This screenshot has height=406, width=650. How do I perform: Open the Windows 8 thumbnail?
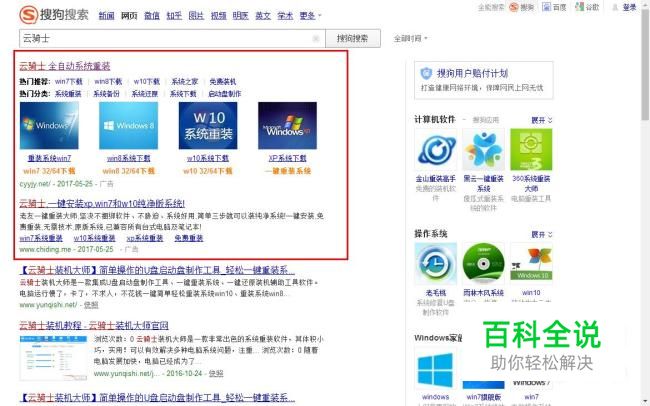tap(129, 125)
